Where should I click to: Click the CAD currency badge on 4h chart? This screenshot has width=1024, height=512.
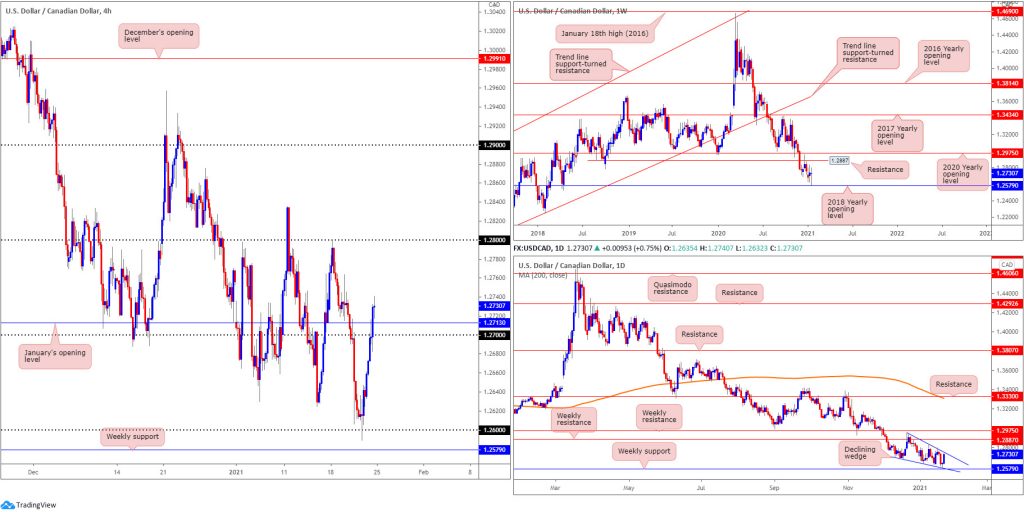[x=494, y=8]
